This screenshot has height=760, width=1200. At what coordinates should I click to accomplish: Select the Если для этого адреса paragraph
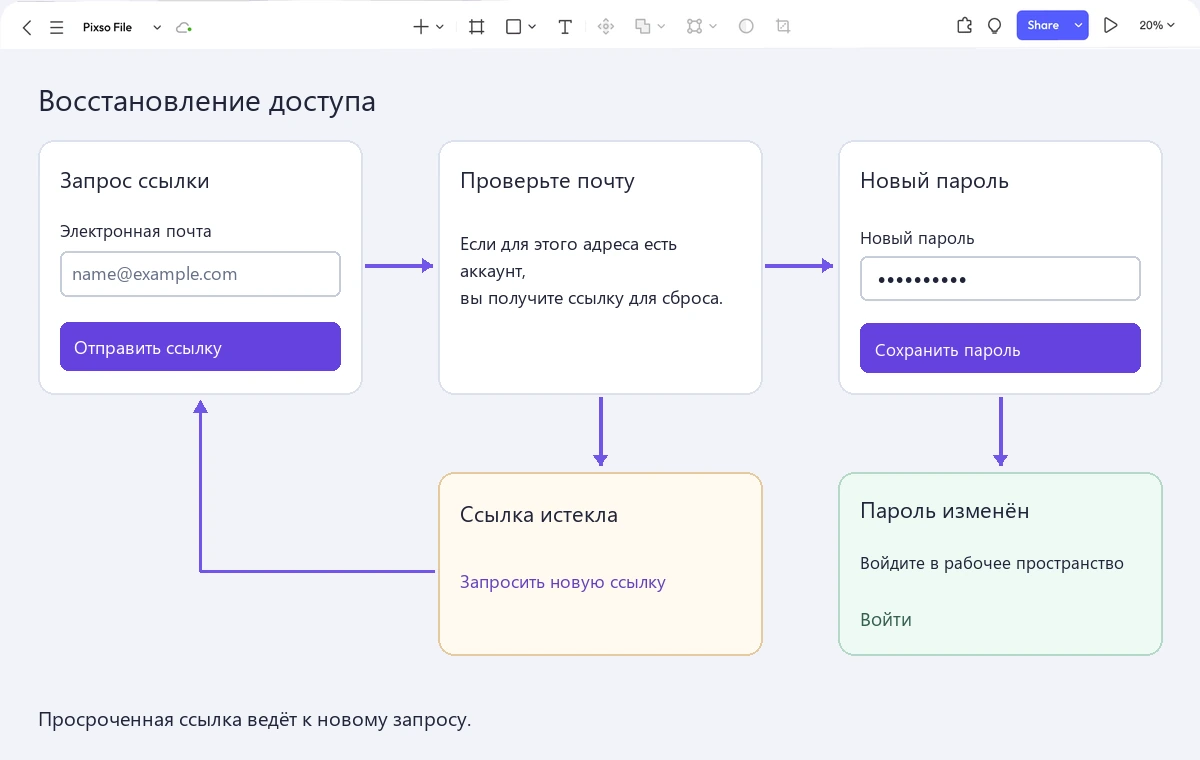[x=591, y=271]
